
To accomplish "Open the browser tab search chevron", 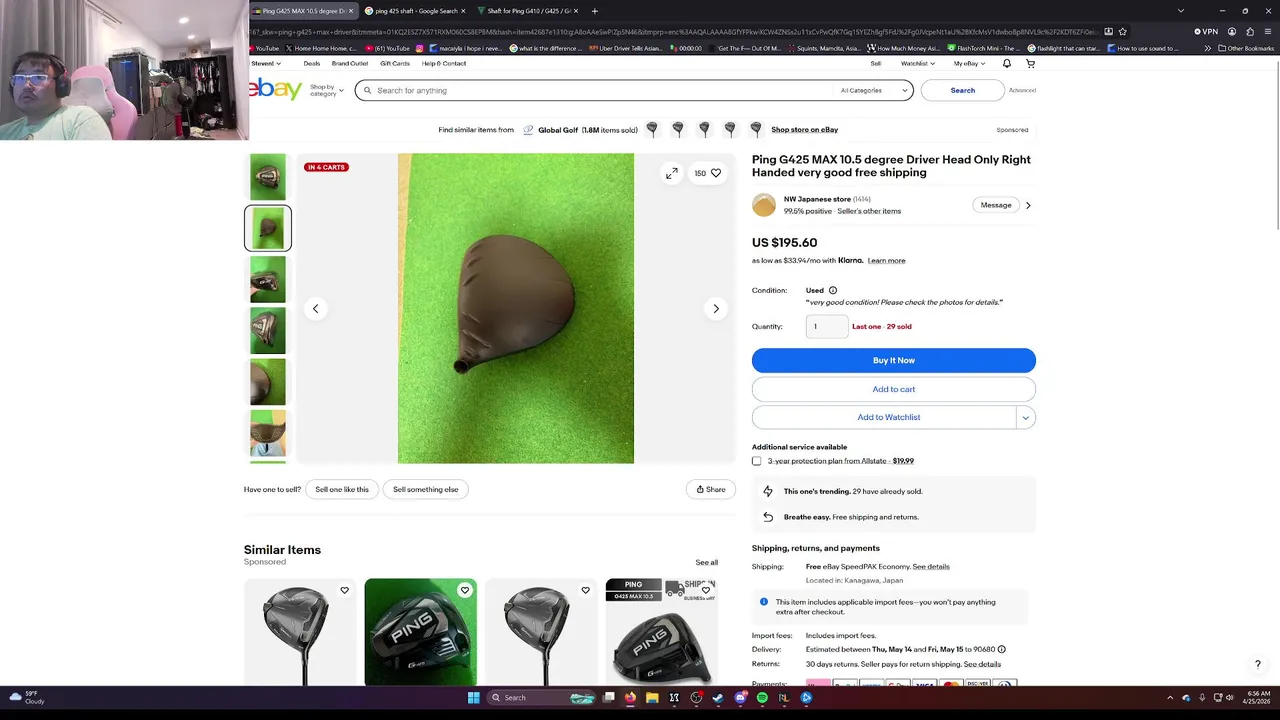I will (1180, 11).
